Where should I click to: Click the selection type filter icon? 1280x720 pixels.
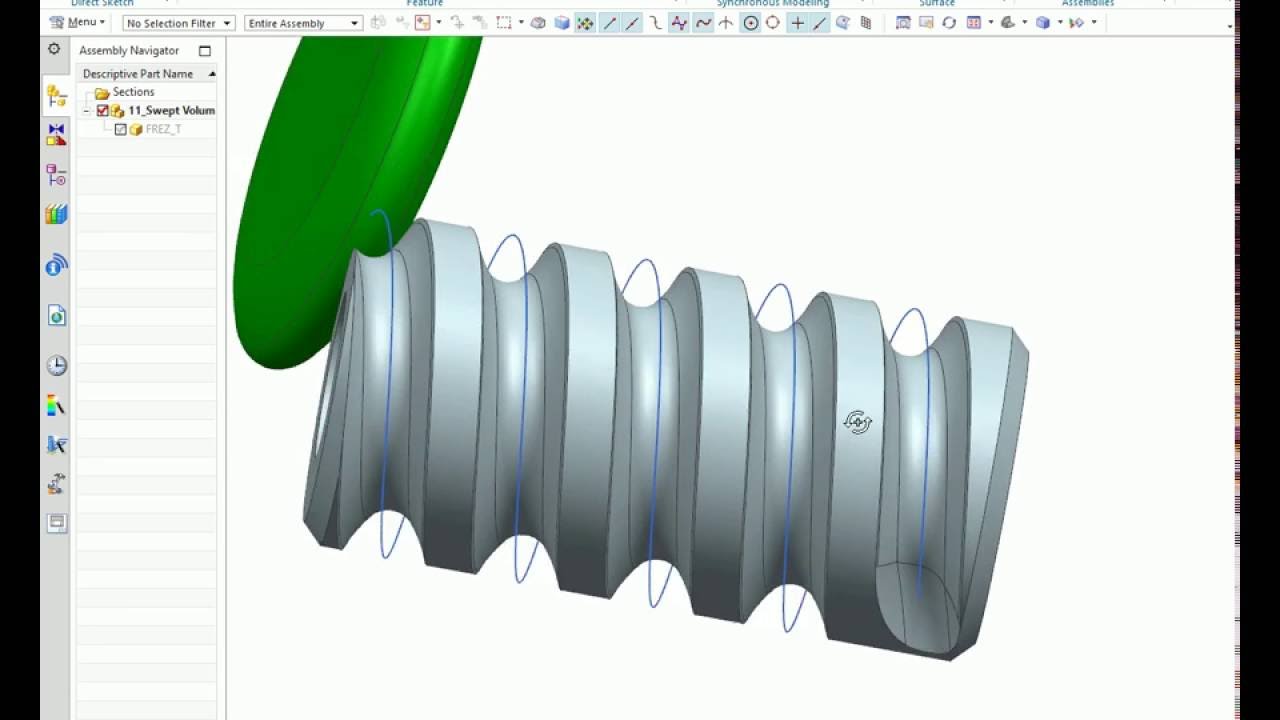[x=422, y=23]
